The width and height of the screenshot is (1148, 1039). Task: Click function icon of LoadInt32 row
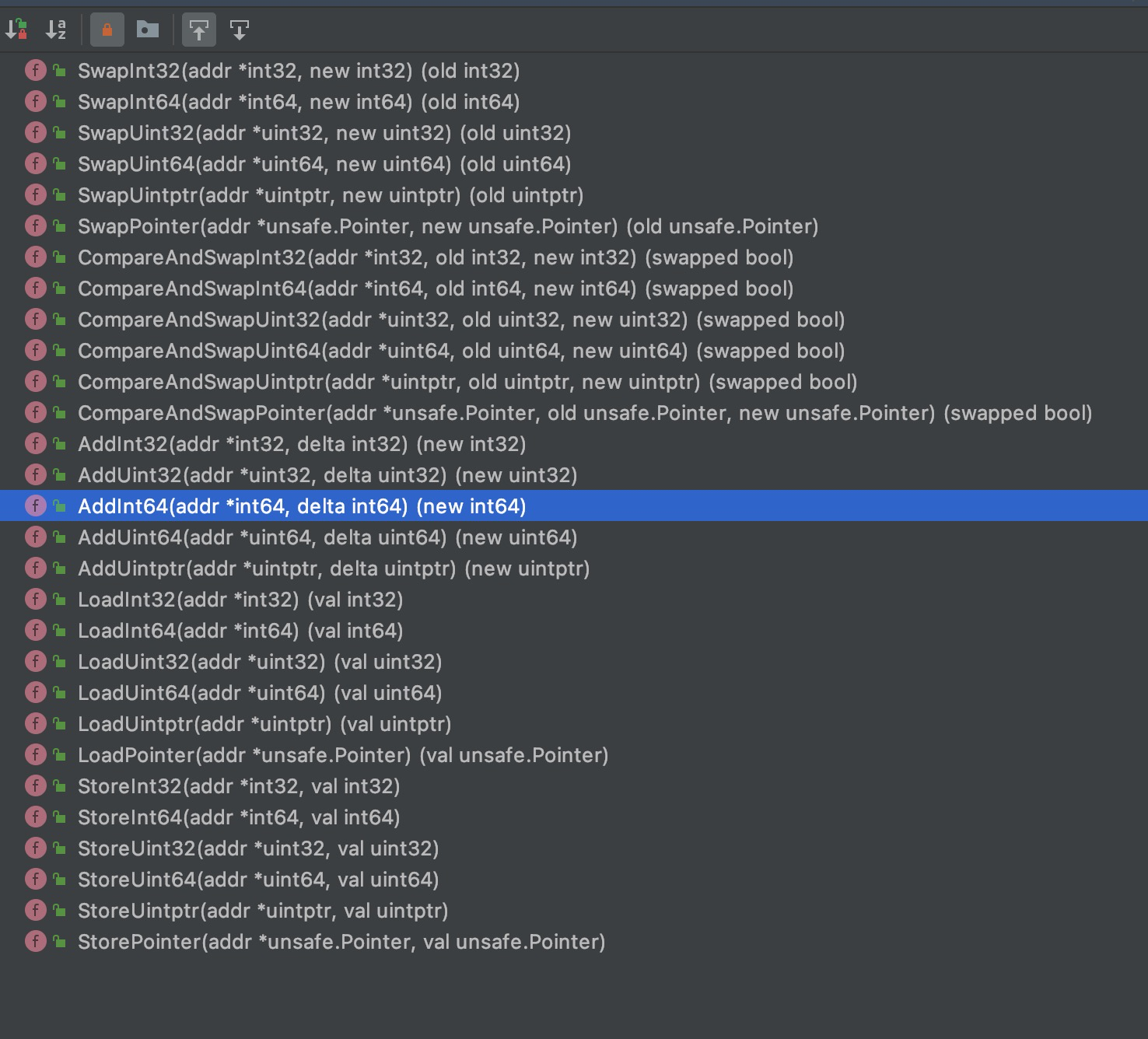point(35,600)
